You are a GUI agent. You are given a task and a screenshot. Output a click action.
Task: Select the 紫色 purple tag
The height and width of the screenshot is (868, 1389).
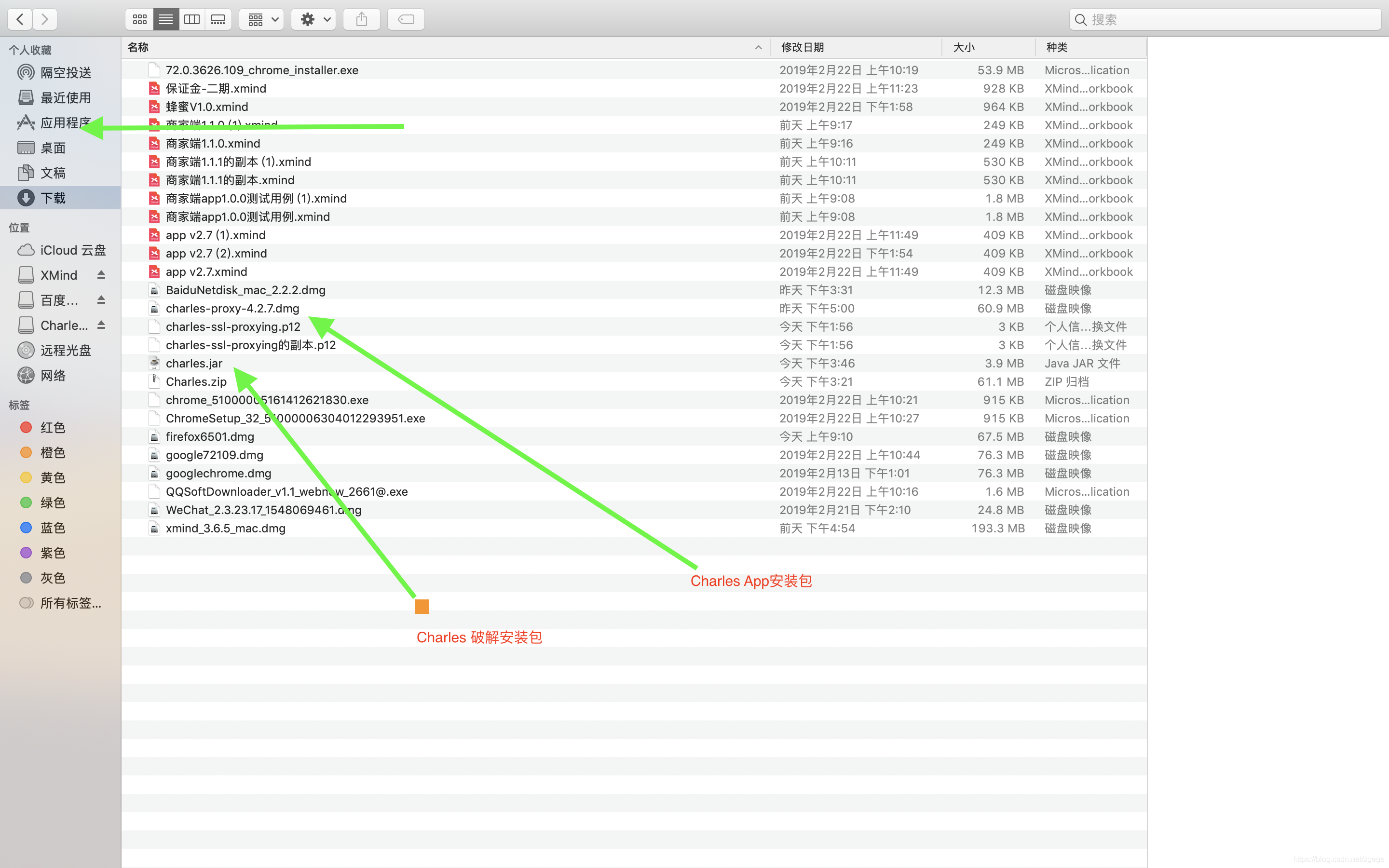click(60, 553)
